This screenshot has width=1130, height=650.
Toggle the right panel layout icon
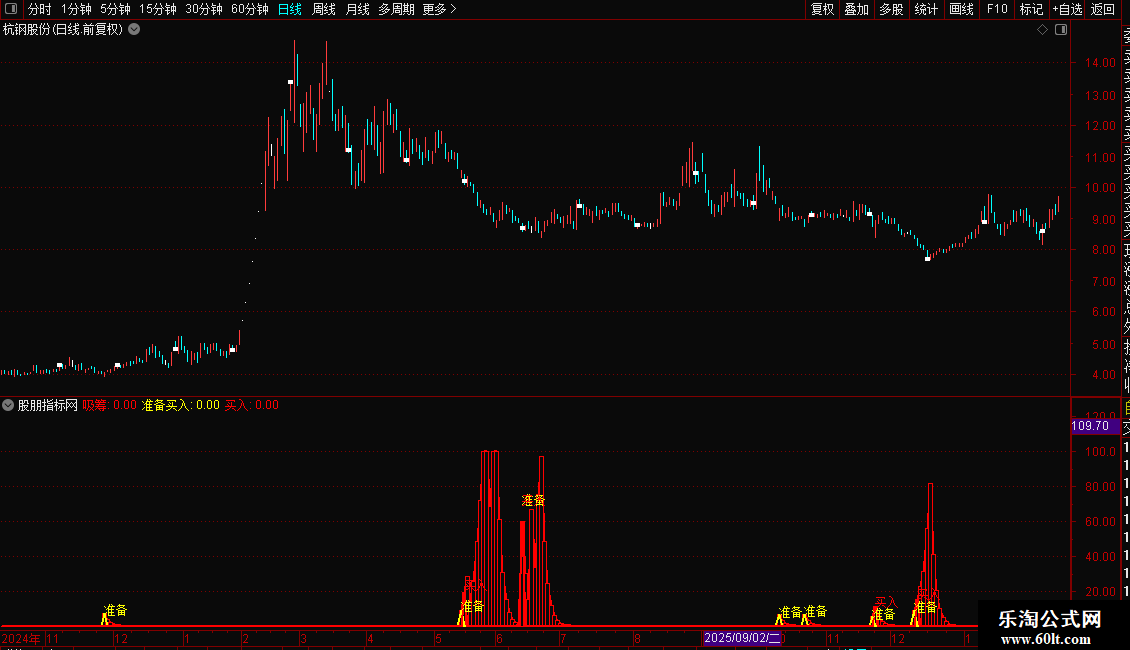click(1061, 30)
